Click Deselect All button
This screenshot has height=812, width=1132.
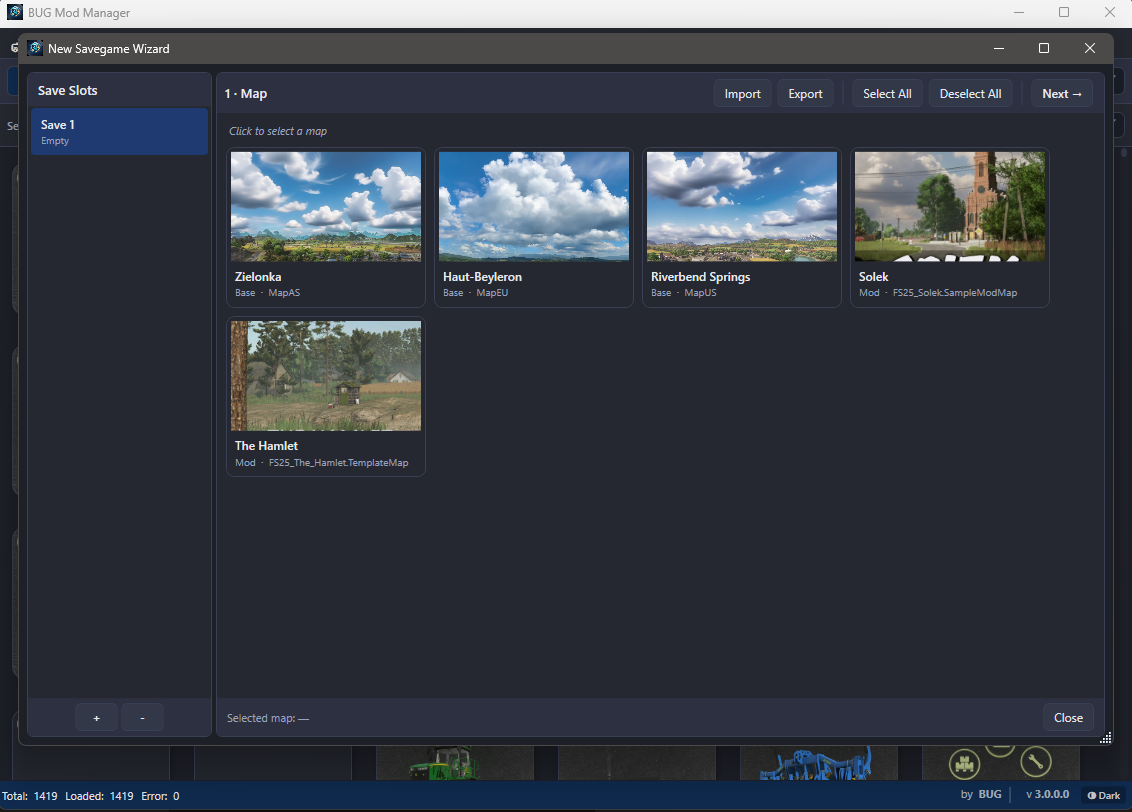970,94
